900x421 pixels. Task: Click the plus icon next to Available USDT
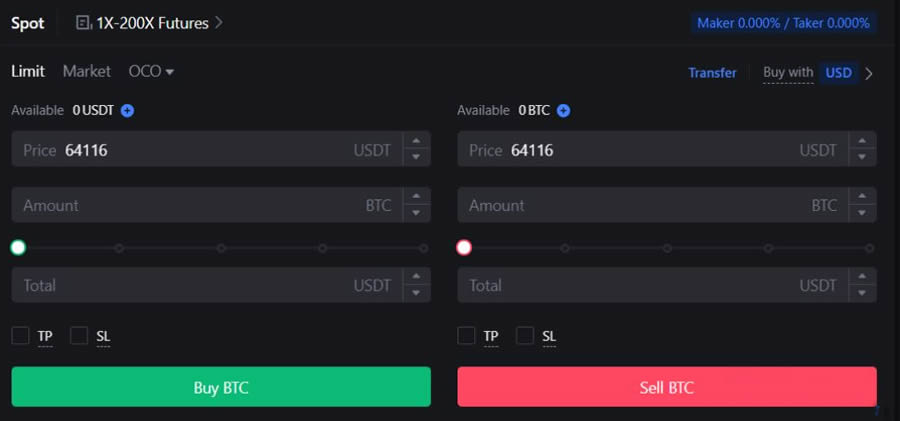127,110
